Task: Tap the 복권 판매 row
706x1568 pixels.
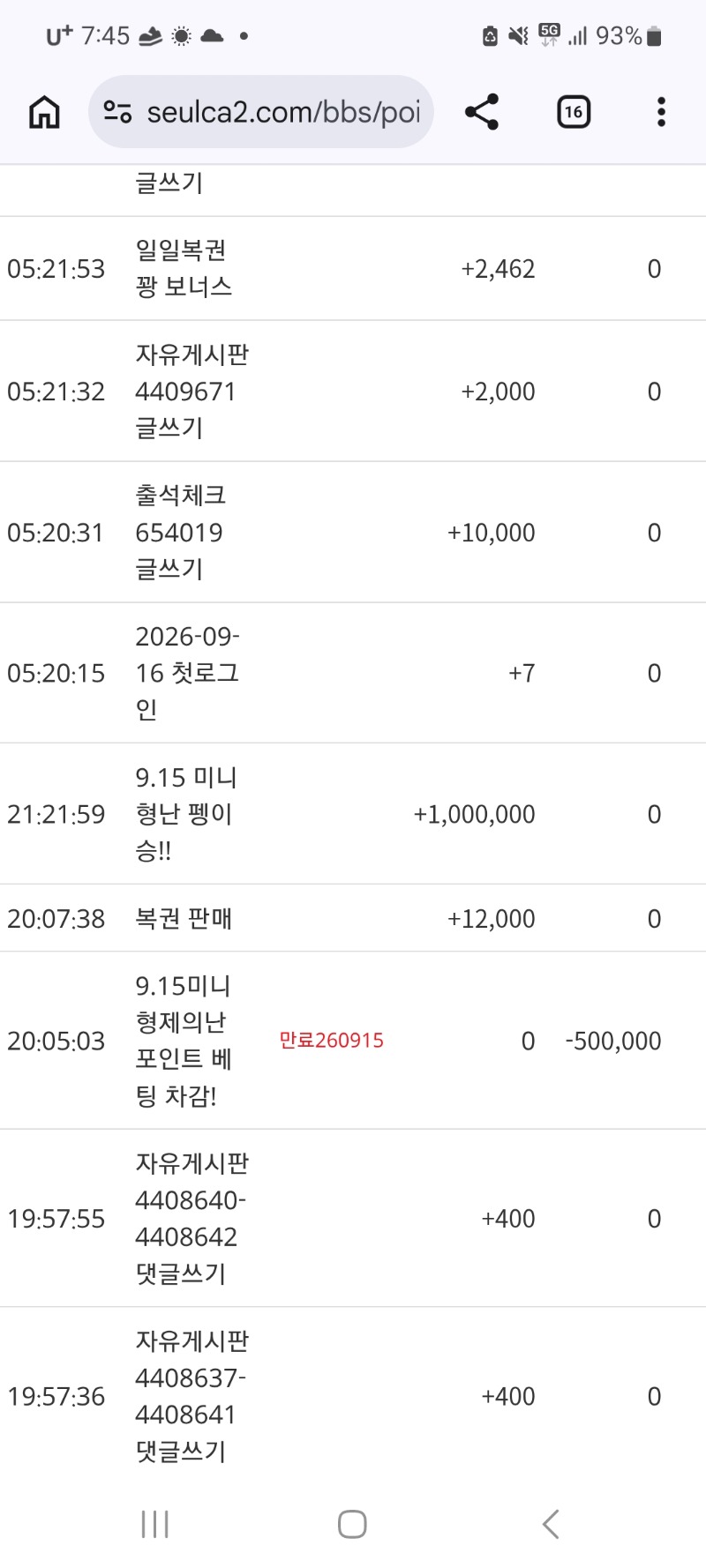Action: point(353,918)
